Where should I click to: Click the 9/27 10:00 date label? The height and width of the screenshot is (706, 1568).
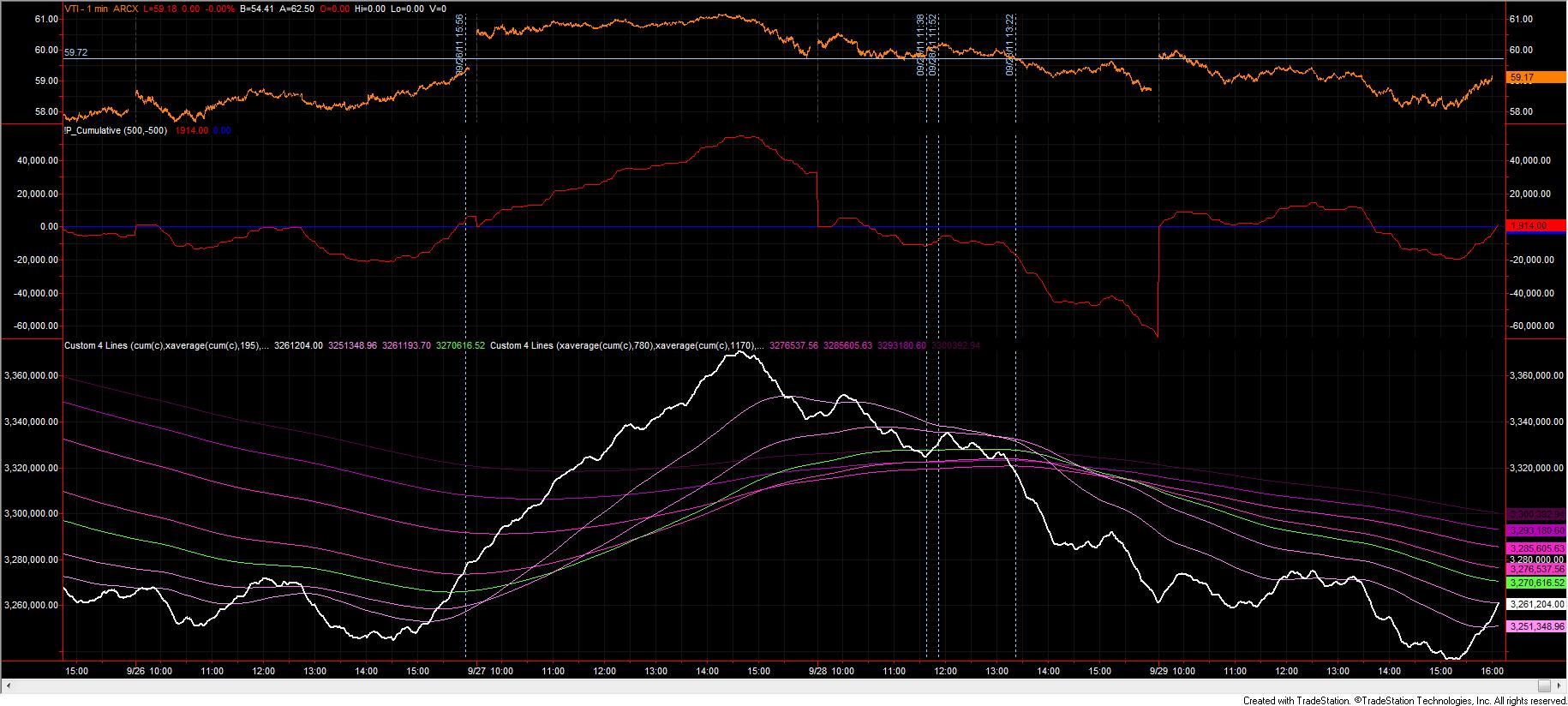[x=490, y=672]
